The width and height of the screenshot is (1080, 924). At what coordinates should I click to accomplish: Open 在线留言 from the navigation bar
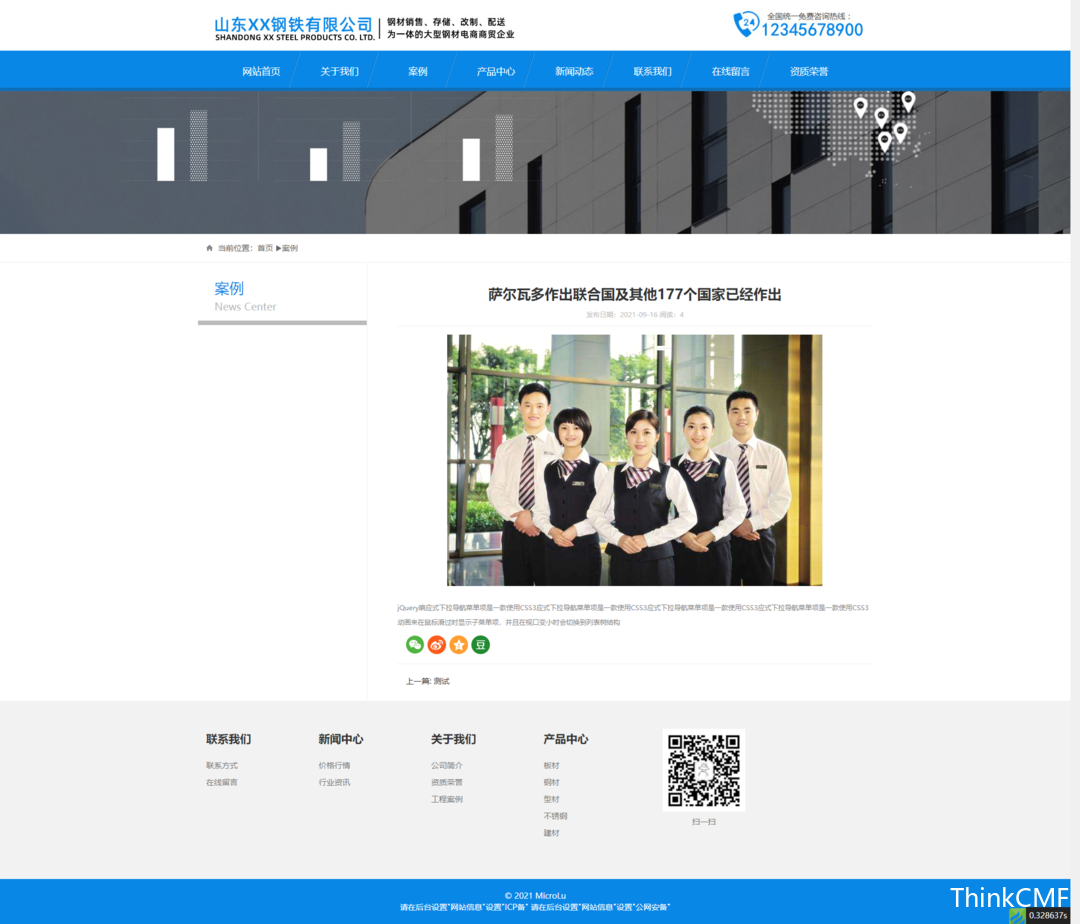pyautogui.click(x=730, y=71)
